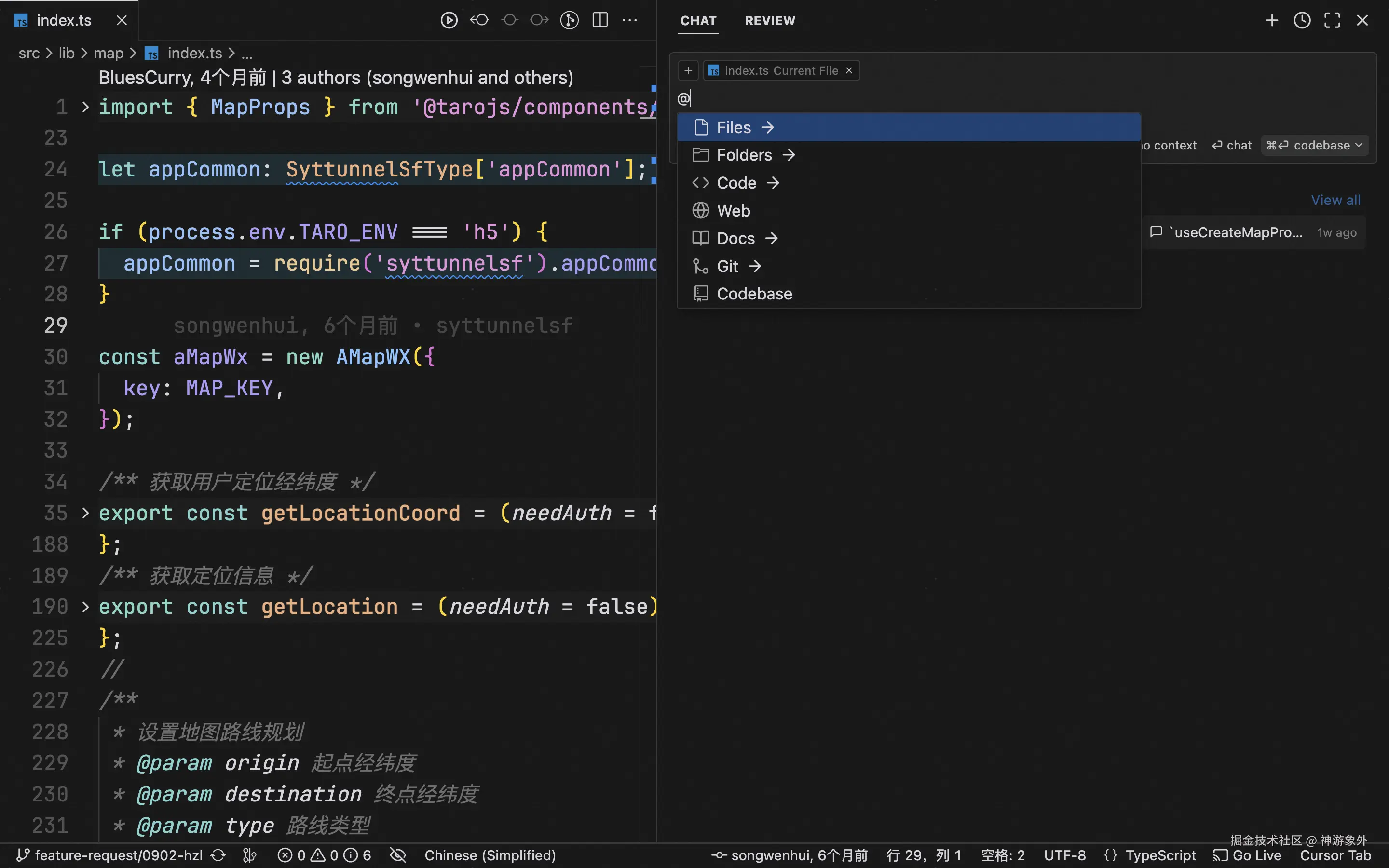1389x868 pixels.
Task: Click the View all link
Action: 1335,200
